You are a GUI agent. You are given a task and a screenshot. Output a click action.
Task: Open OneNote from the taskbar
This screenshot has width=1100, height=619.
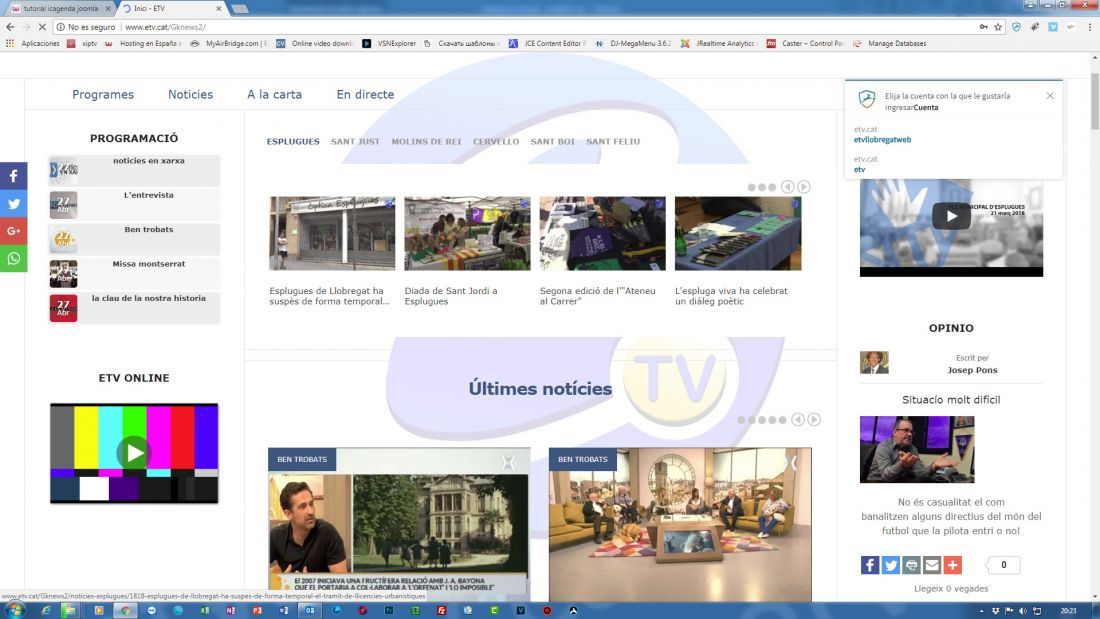tap(231, 611)
